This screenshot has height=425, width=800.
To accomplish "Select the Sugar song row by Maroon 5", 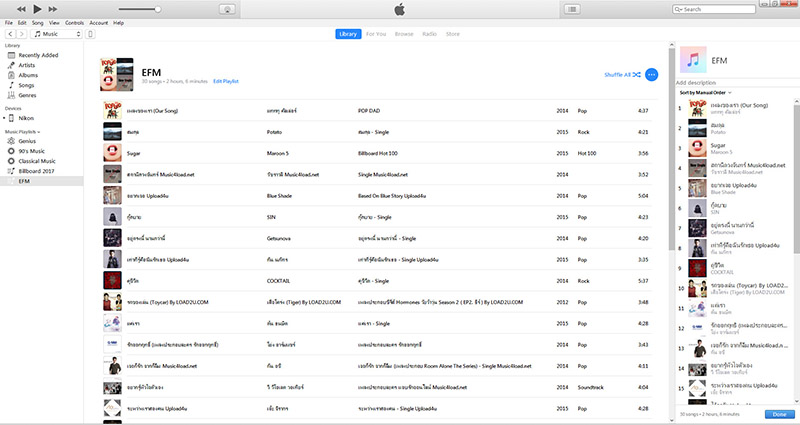I will point(377,153).
